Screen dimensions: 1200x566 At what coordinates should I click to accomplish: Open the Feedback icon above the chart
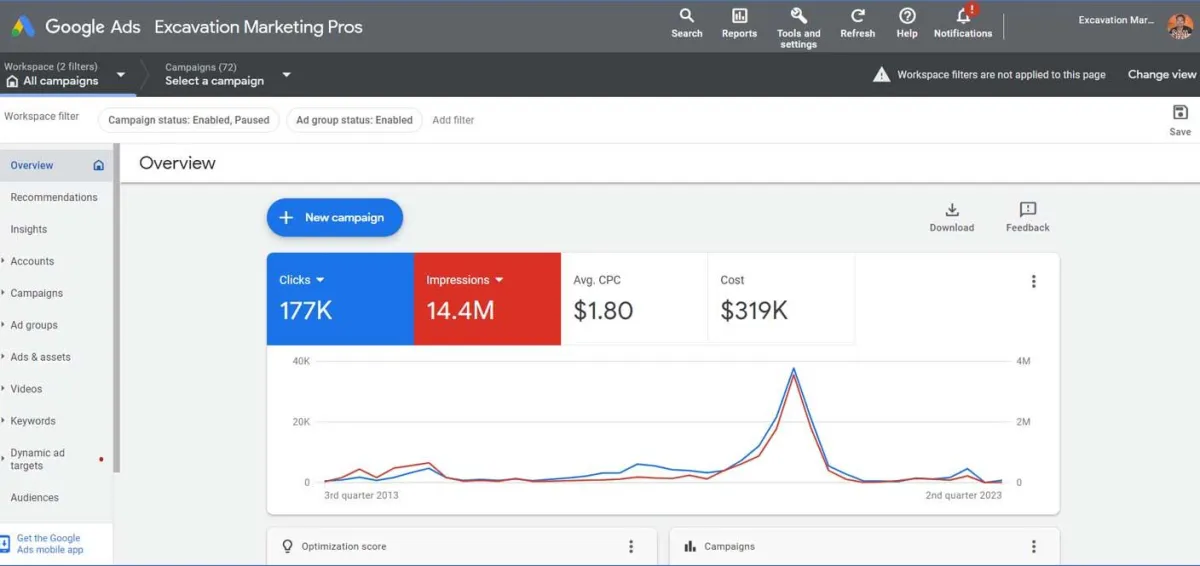(1028, 209)
